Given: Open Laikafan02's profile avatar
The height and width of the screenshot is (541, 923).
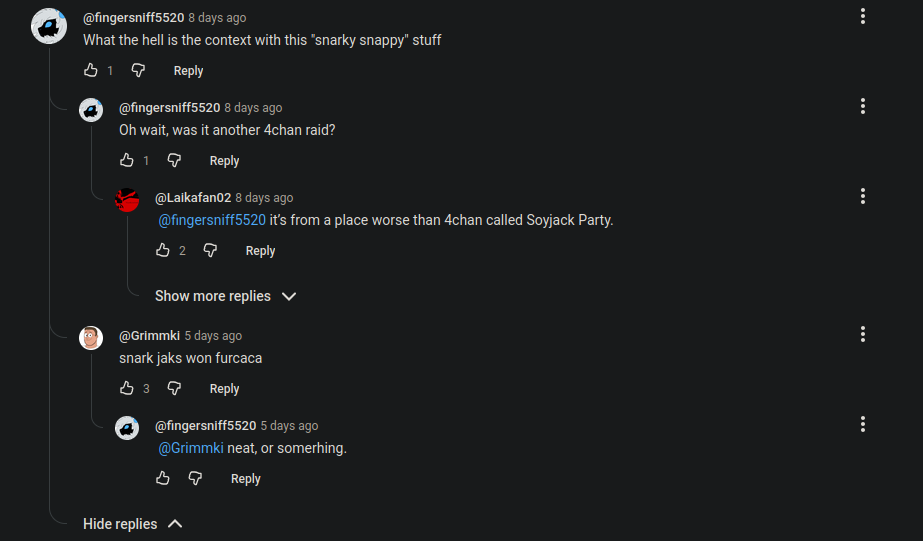Looking at the screenshot, I should click(x=127, y=199).
